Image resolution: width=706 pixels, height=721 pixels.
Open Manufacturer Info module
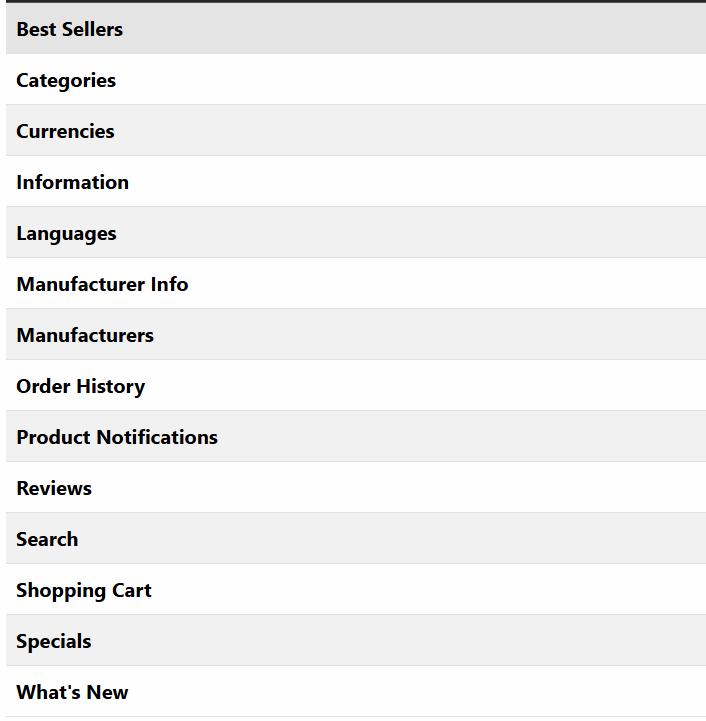coord(356,284)
